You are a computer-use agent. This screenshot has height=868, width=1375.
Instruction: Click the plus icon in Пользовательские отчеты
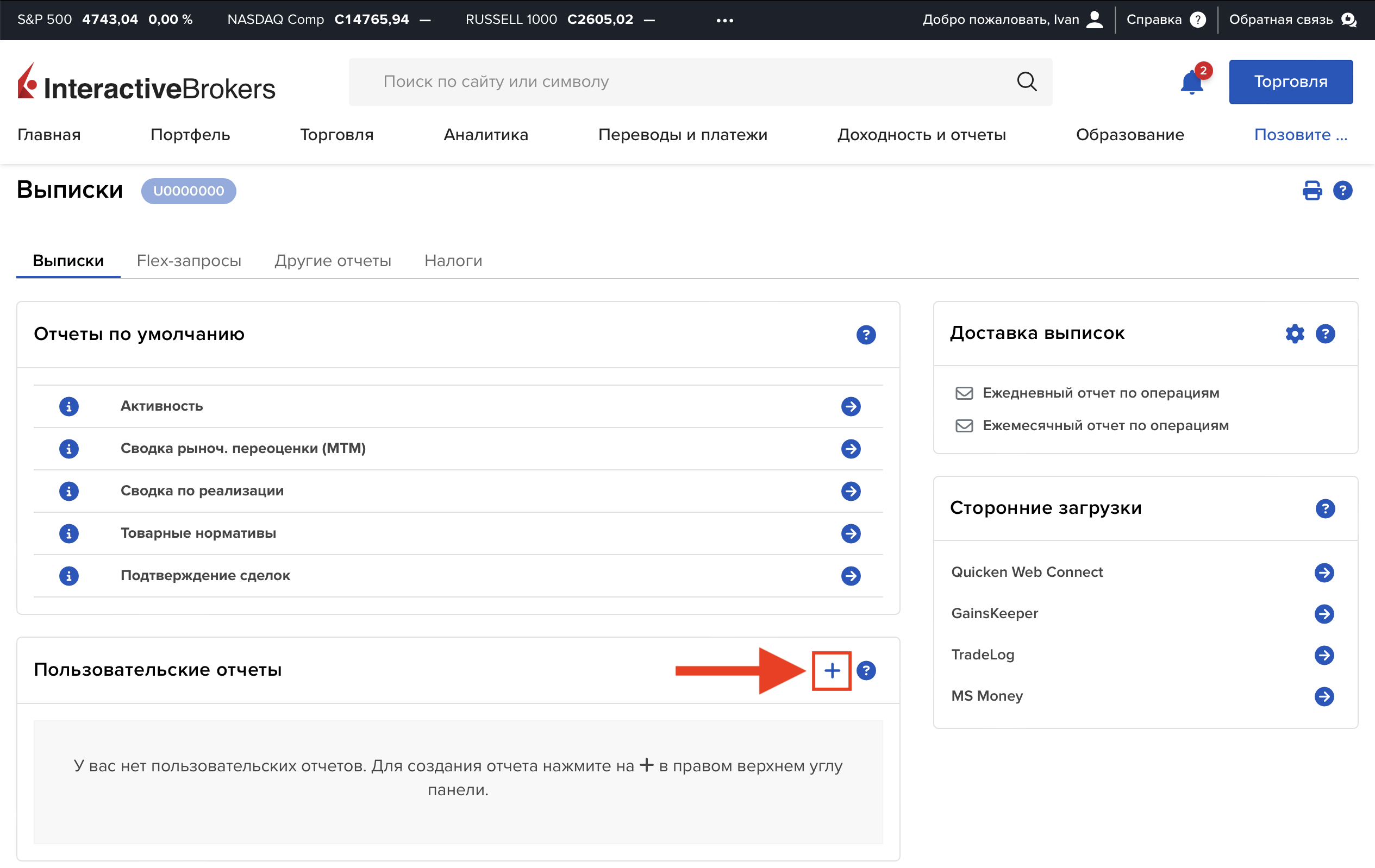pos(832,670)
